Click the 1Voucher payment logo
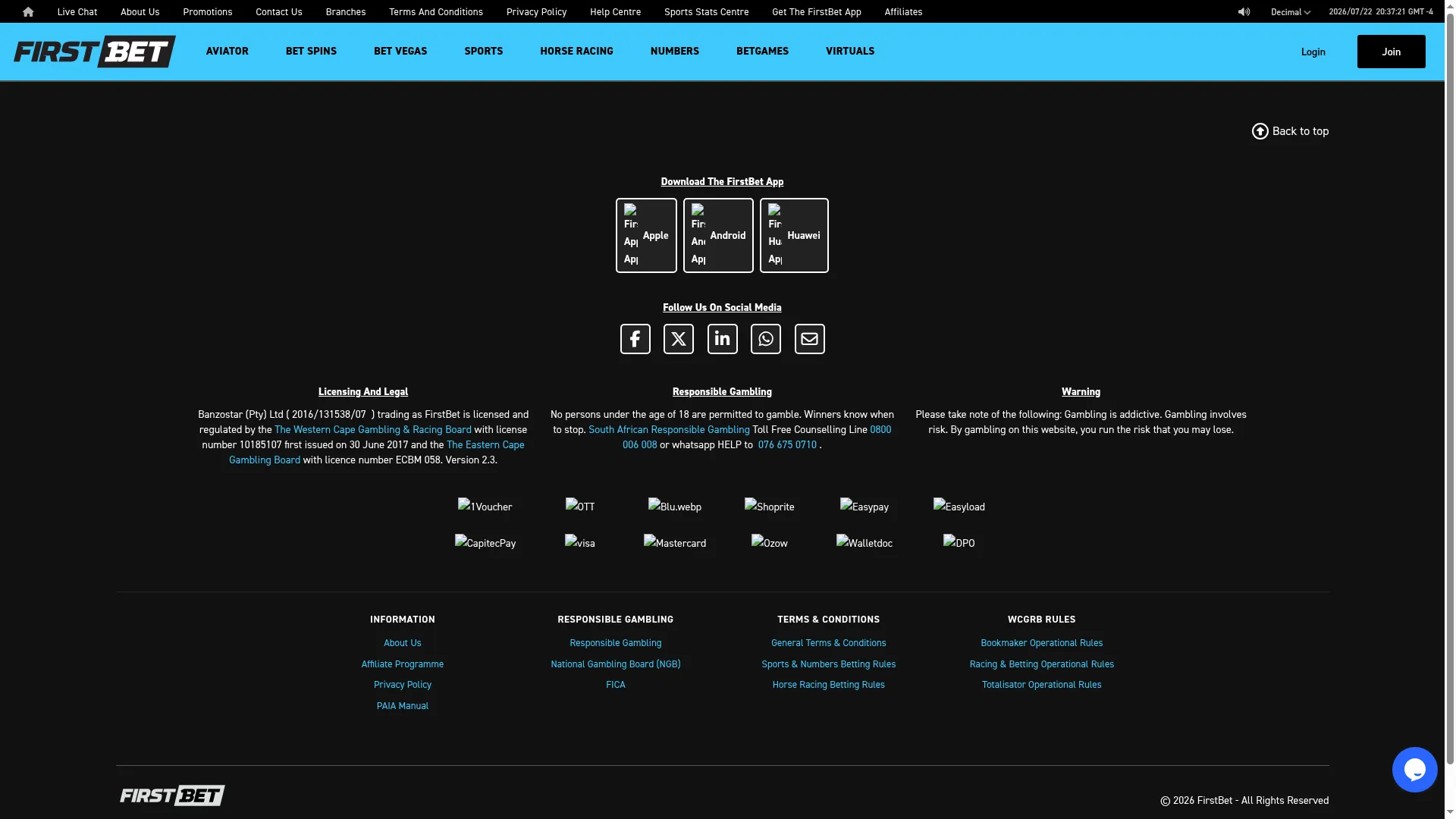Screen dimensions: 1456x819 [x=485, y=507]
